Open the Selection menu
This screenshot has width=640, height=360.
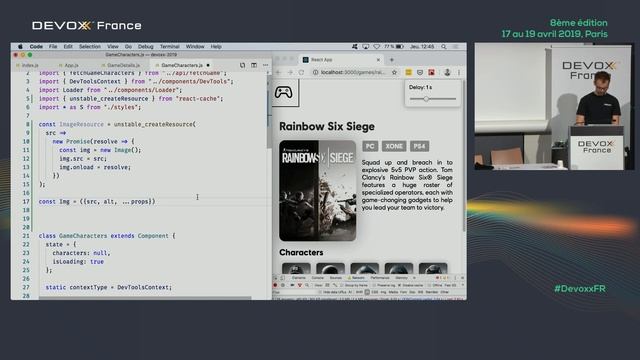pos(90,47)
